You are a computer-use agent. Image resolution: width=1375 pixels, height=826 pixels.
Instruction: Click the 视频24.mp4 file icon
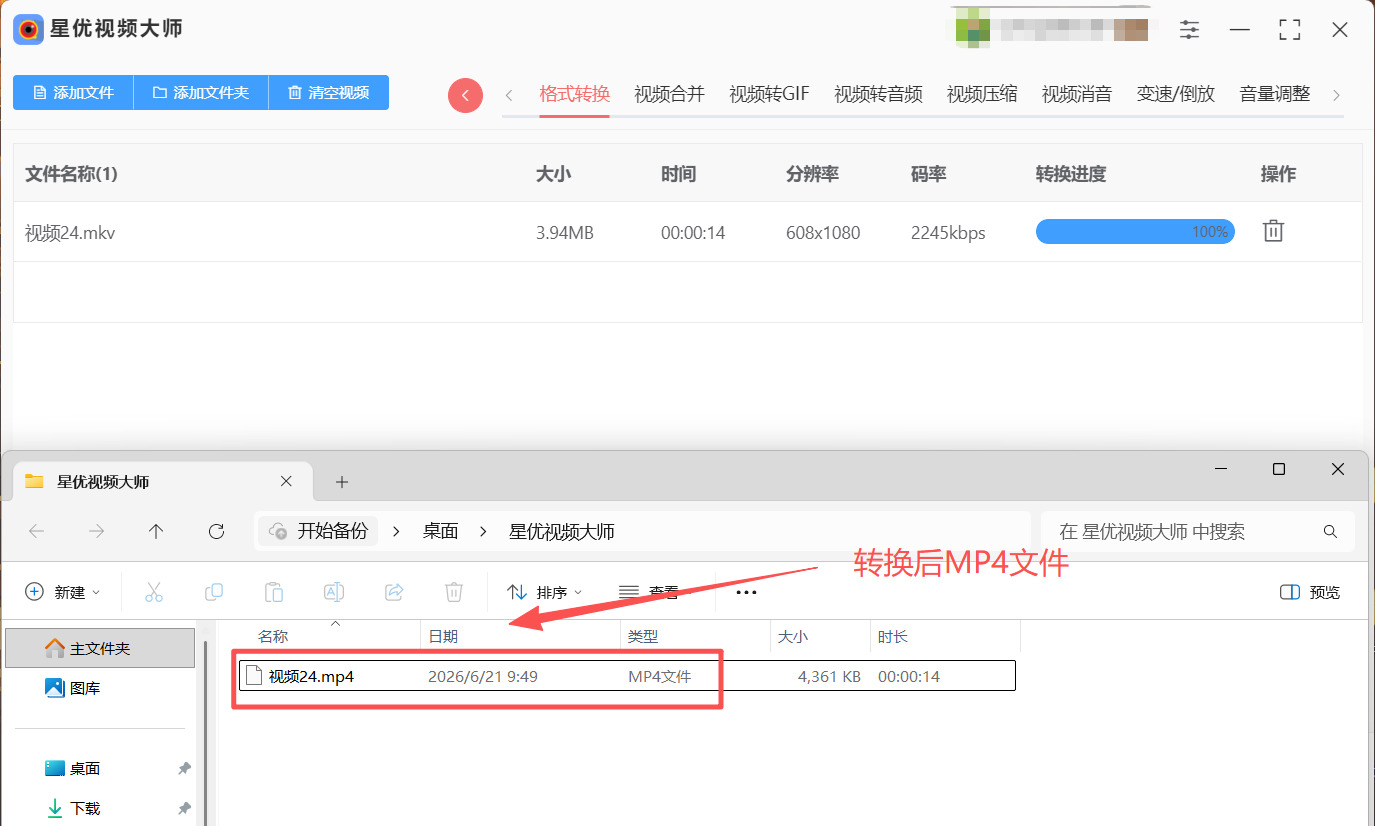[254, 676]
